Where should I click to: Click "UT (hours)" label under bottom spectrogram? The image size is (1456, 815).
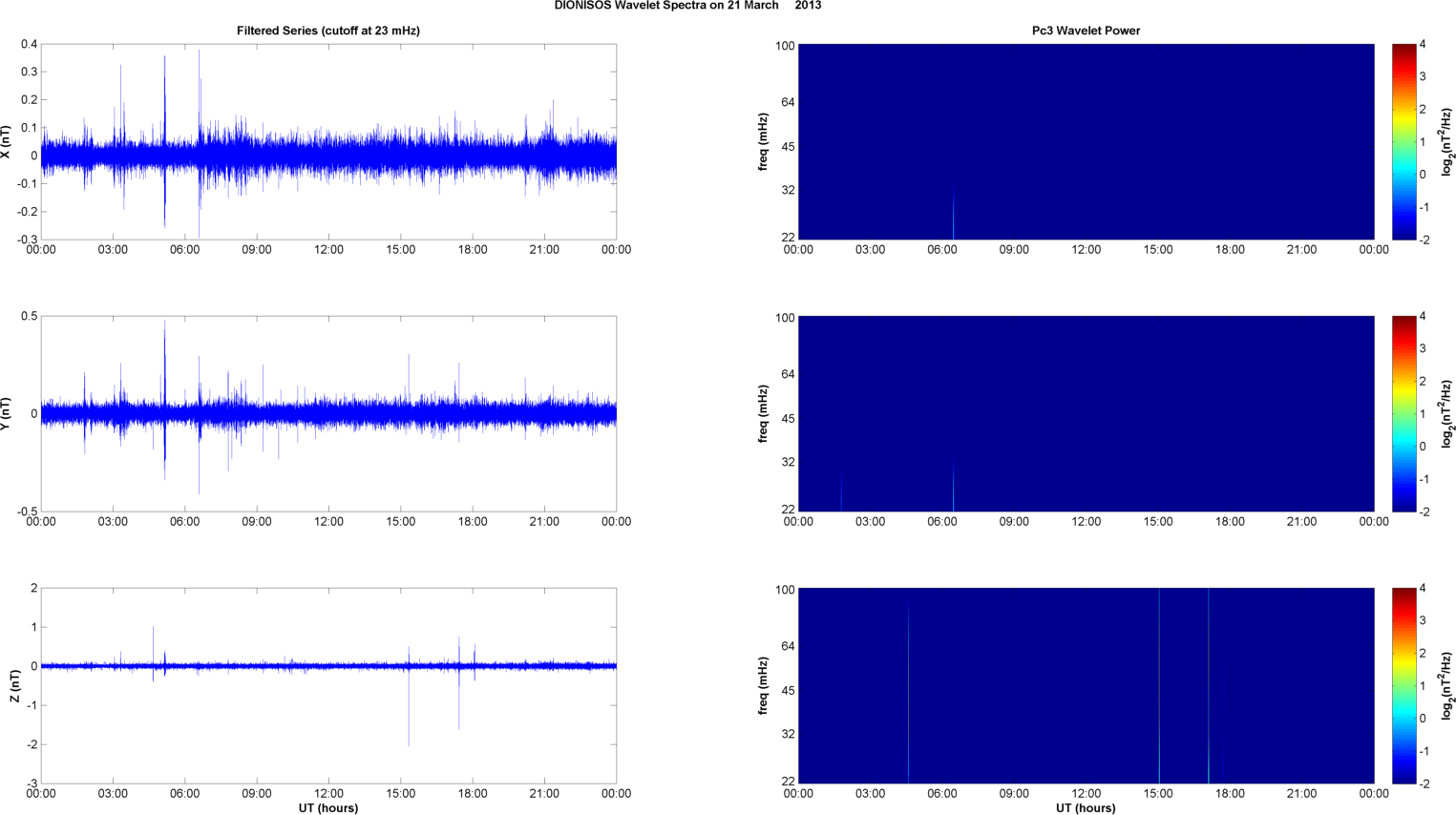(x=1086, y=808)
